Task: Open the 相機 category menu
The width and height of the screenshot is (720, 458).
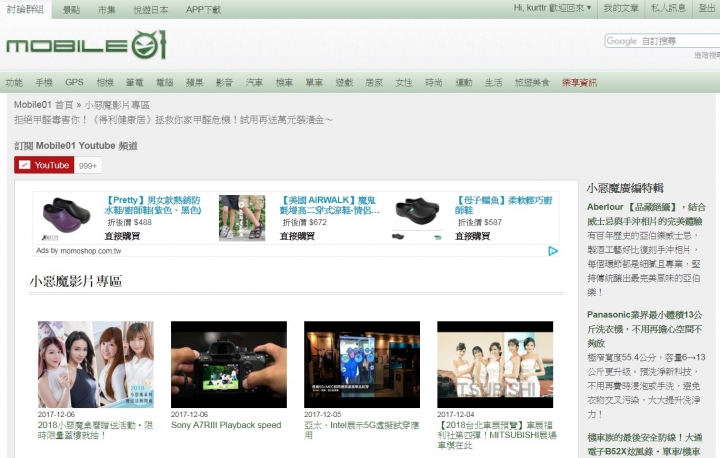Action: coord(105,83)
